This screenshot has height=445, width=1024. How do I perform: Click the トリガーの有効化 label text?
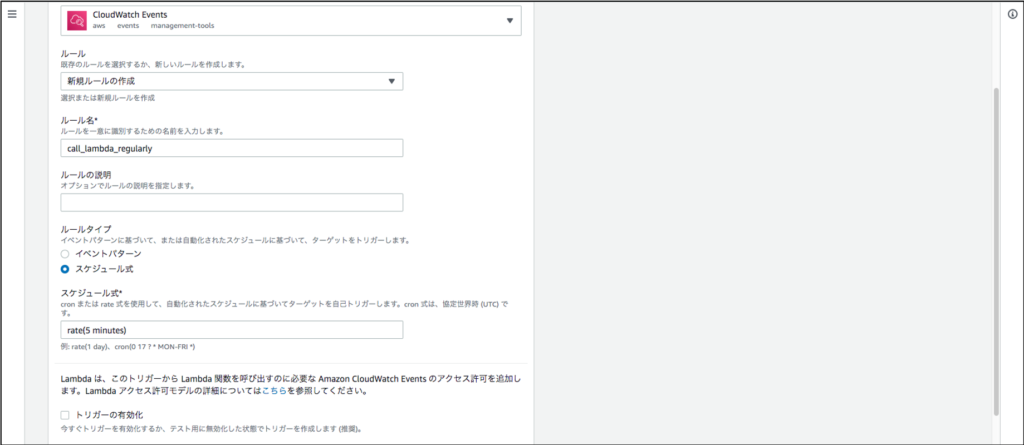tap(111, 414)
